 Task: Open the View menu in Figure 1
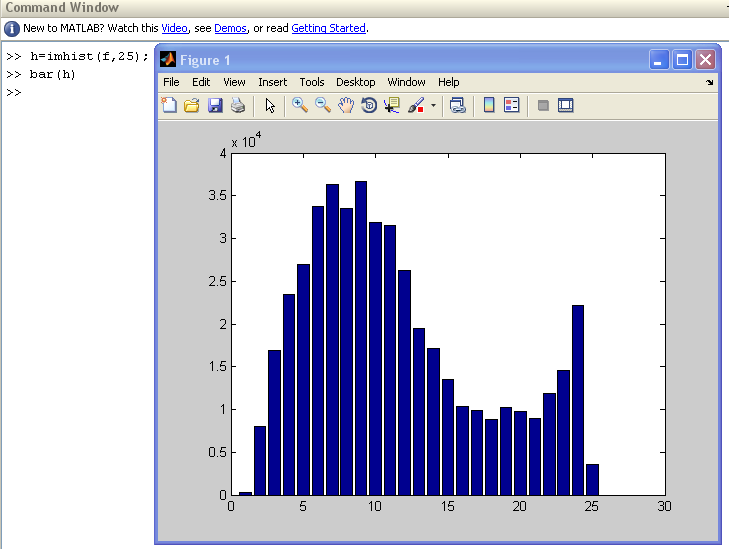(x=234, y=82)
